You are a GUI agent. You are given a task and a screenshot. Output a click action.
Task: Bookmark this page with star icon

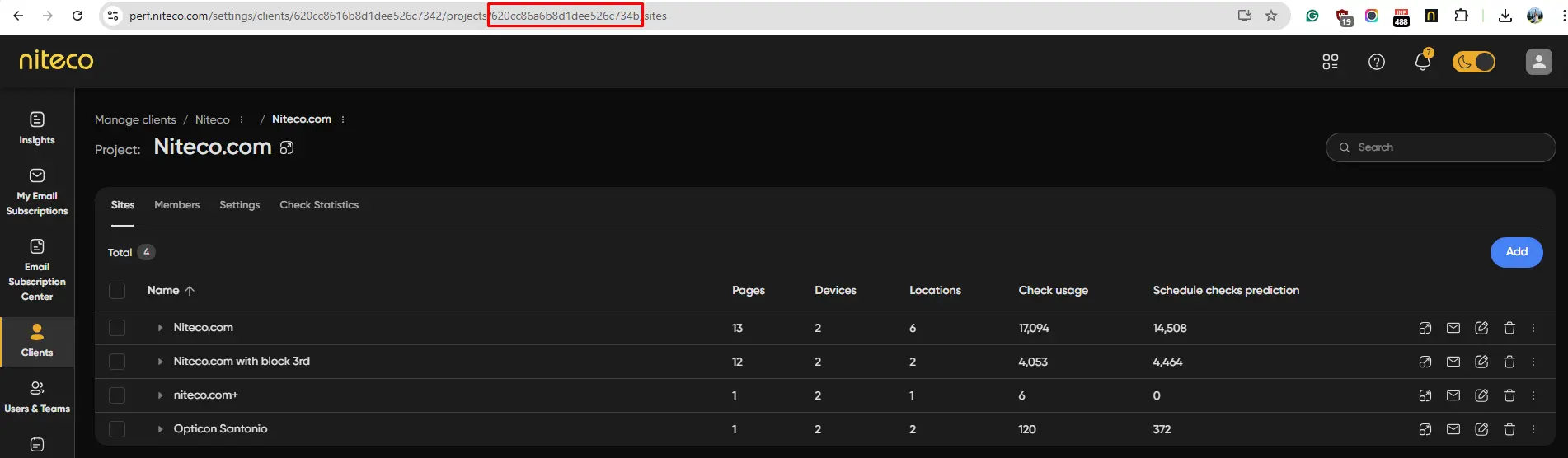point(1271,16)
